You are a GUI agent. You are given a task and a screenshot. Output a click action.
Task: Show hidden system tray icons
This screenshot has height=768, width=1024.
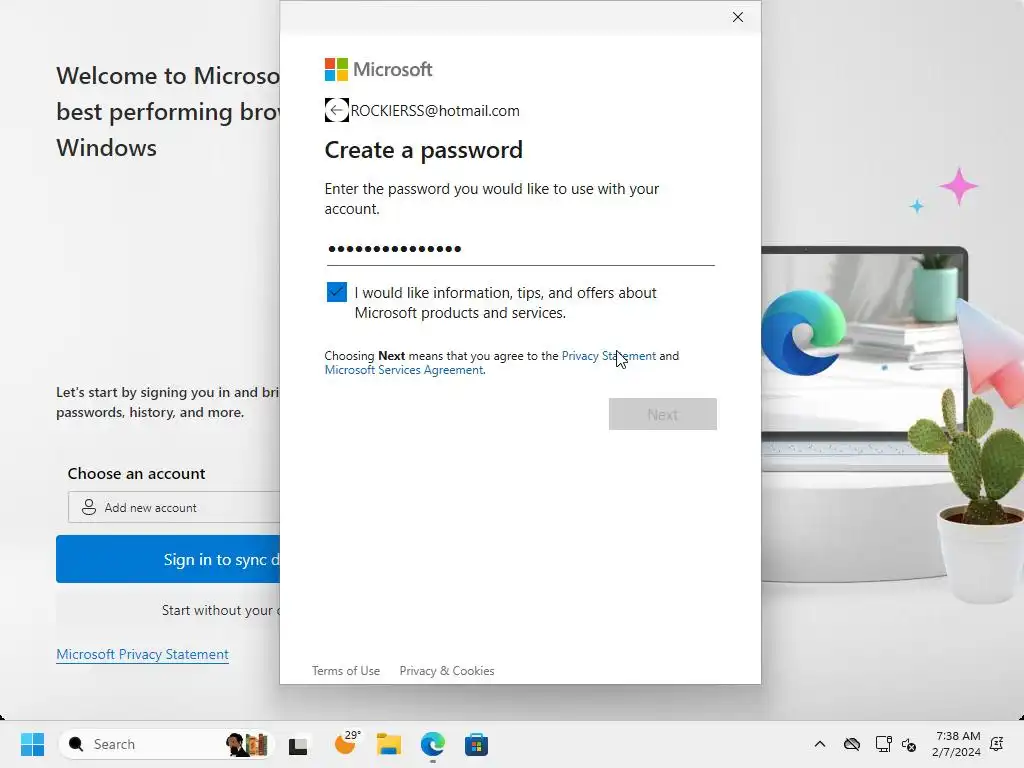tap(820, 744)
